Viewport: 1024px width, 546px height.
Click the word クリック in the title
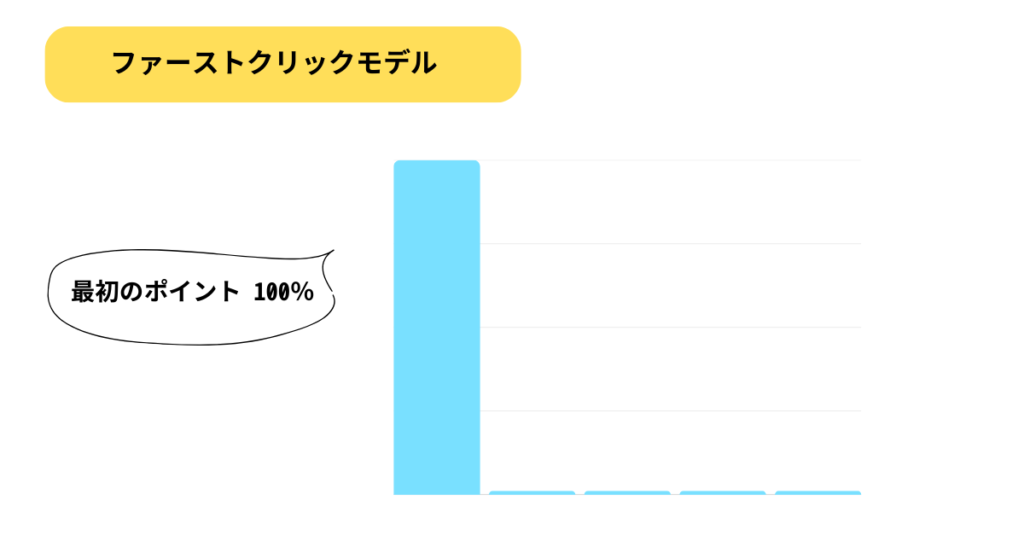[295, 63]
